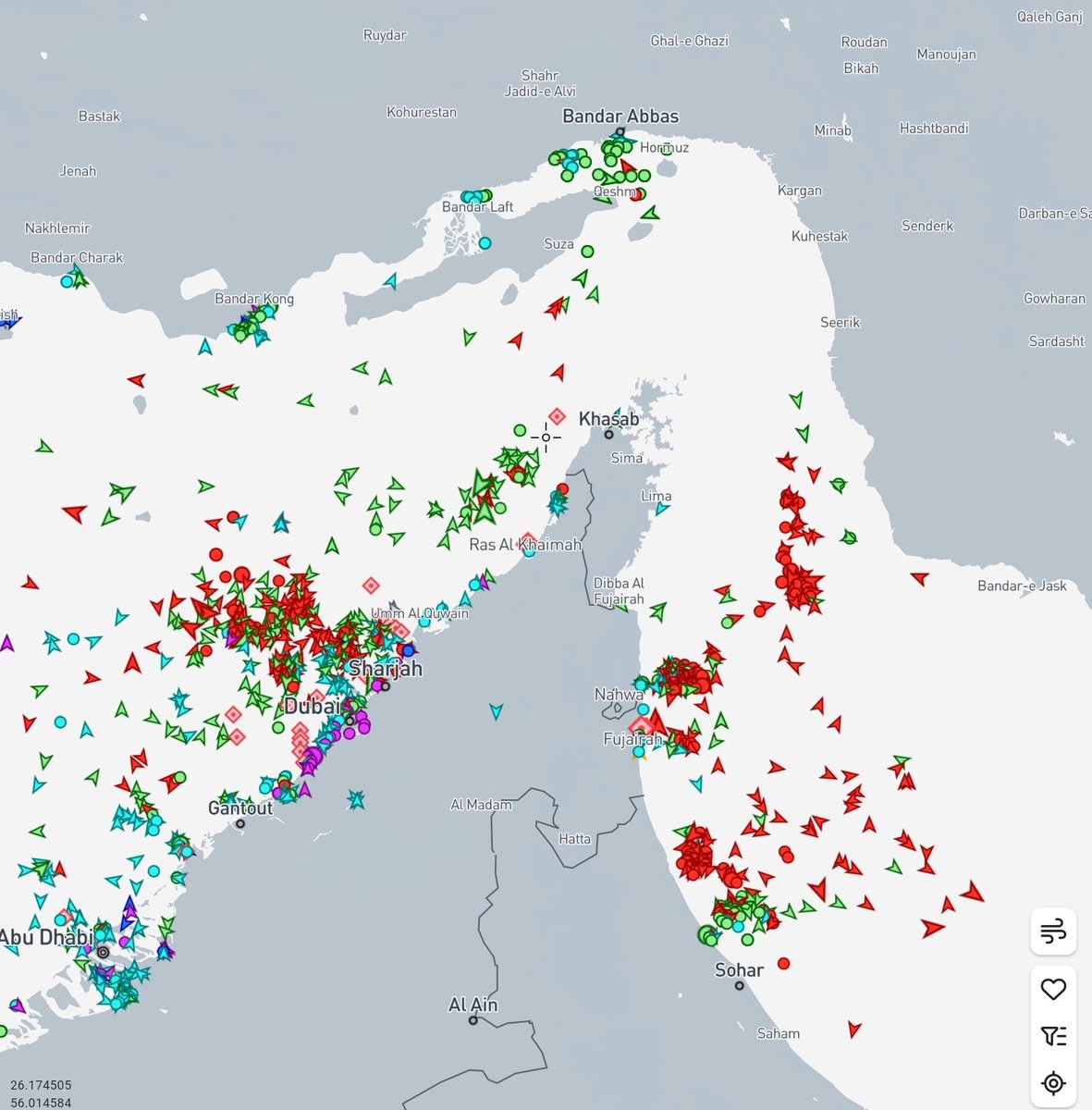This screenshot has height=1110, width=1092.
Task: Click the Sohar map label
Action: 739,969
